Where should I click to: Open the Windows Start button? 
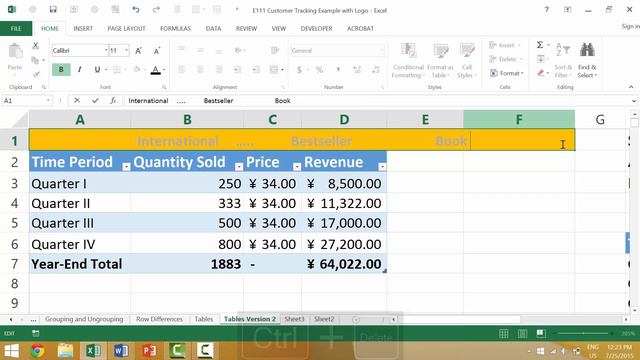coord(11,351)
